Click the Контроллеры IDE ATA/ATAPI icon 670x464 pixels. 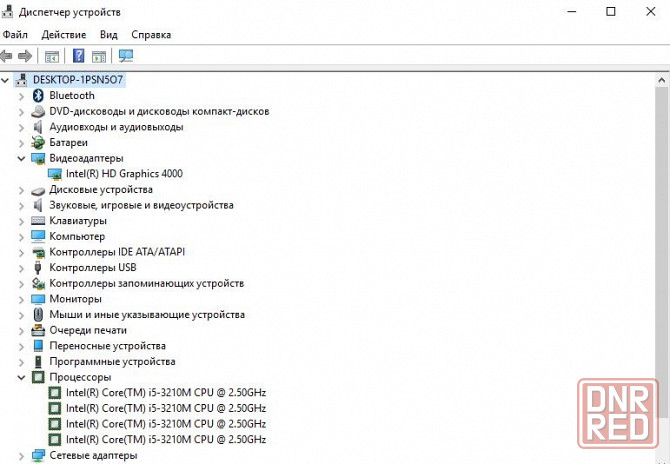(x=38, y=252)
